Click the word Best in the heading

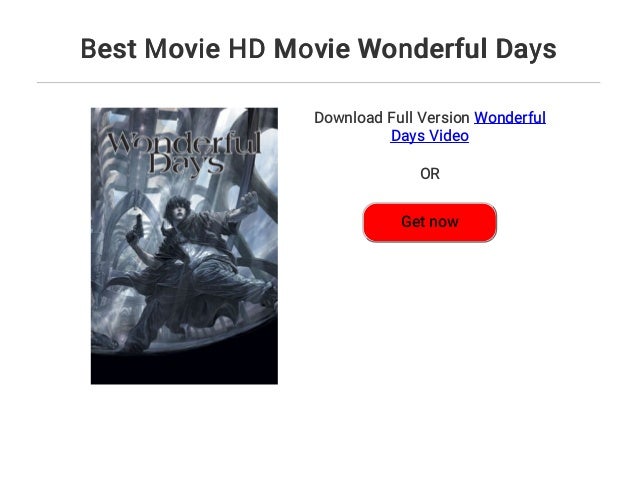109,49
